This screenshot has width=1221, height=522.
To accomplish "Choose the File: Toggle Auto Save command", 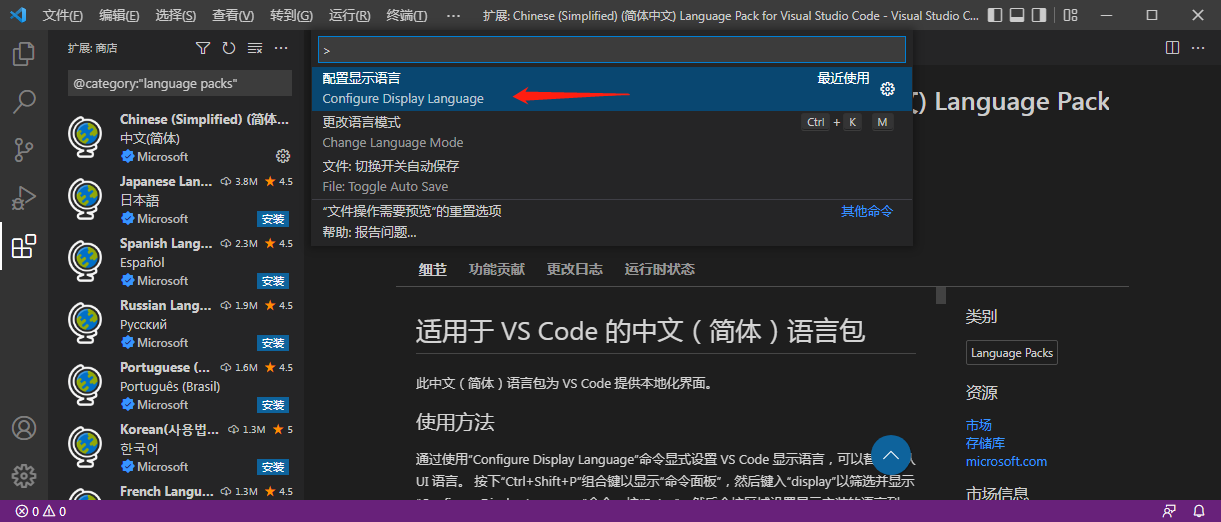I will (x=612, y=177).
